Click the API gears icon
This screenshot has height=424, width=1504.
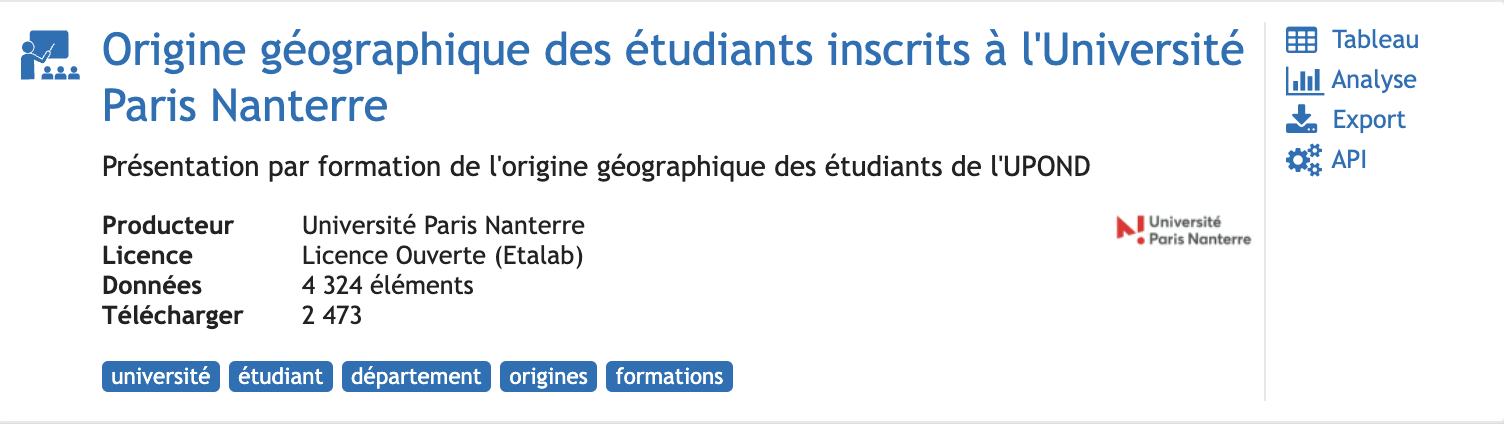(x=1303, y=160)
